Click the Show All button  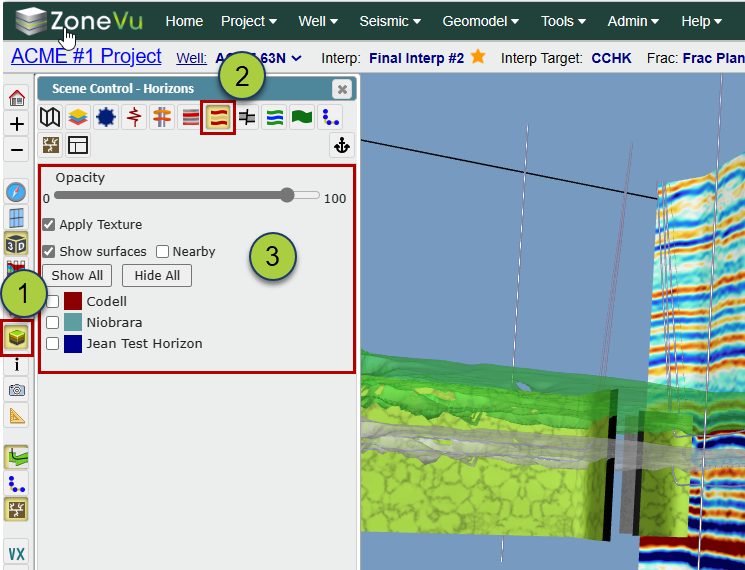[x=77, y=276]
